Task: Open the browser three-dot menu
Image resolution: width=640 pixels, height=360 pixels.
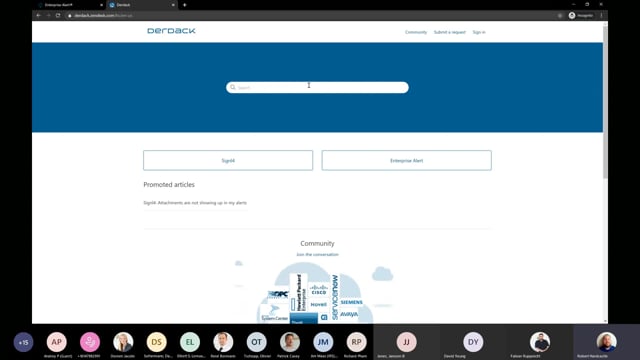Action: tap(602, 16)
